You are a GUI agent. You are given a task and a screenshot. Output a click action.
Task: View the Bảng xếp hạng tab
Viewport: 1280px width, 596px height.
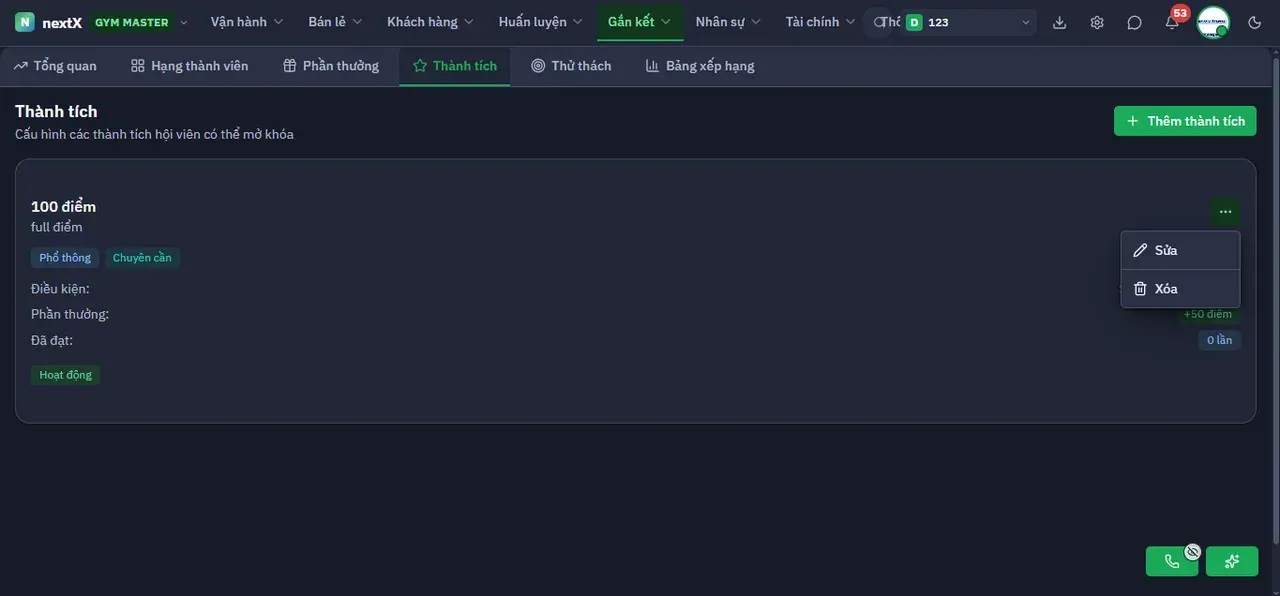point(700,66)
